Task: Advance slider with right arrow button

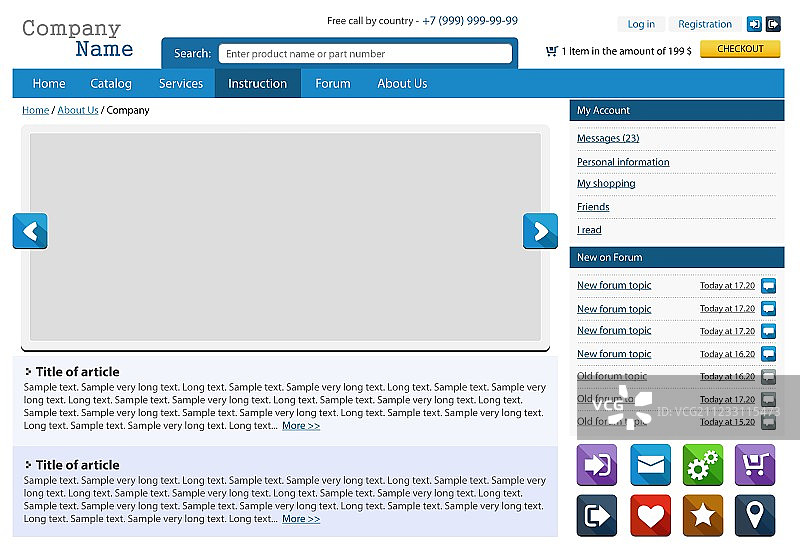Action: [540, 231]
